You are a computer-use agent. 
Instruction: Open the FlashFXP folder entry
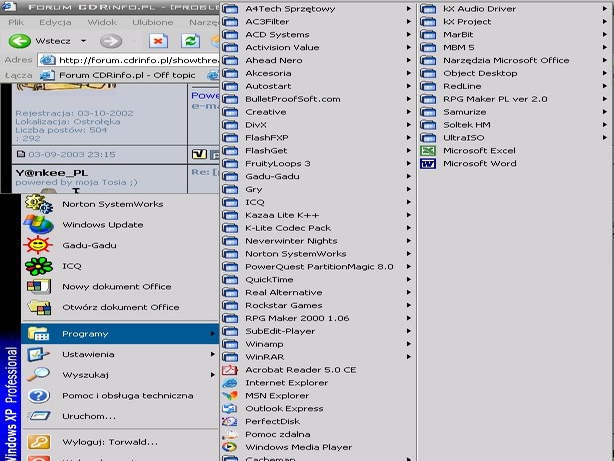(x=318, y=137)
